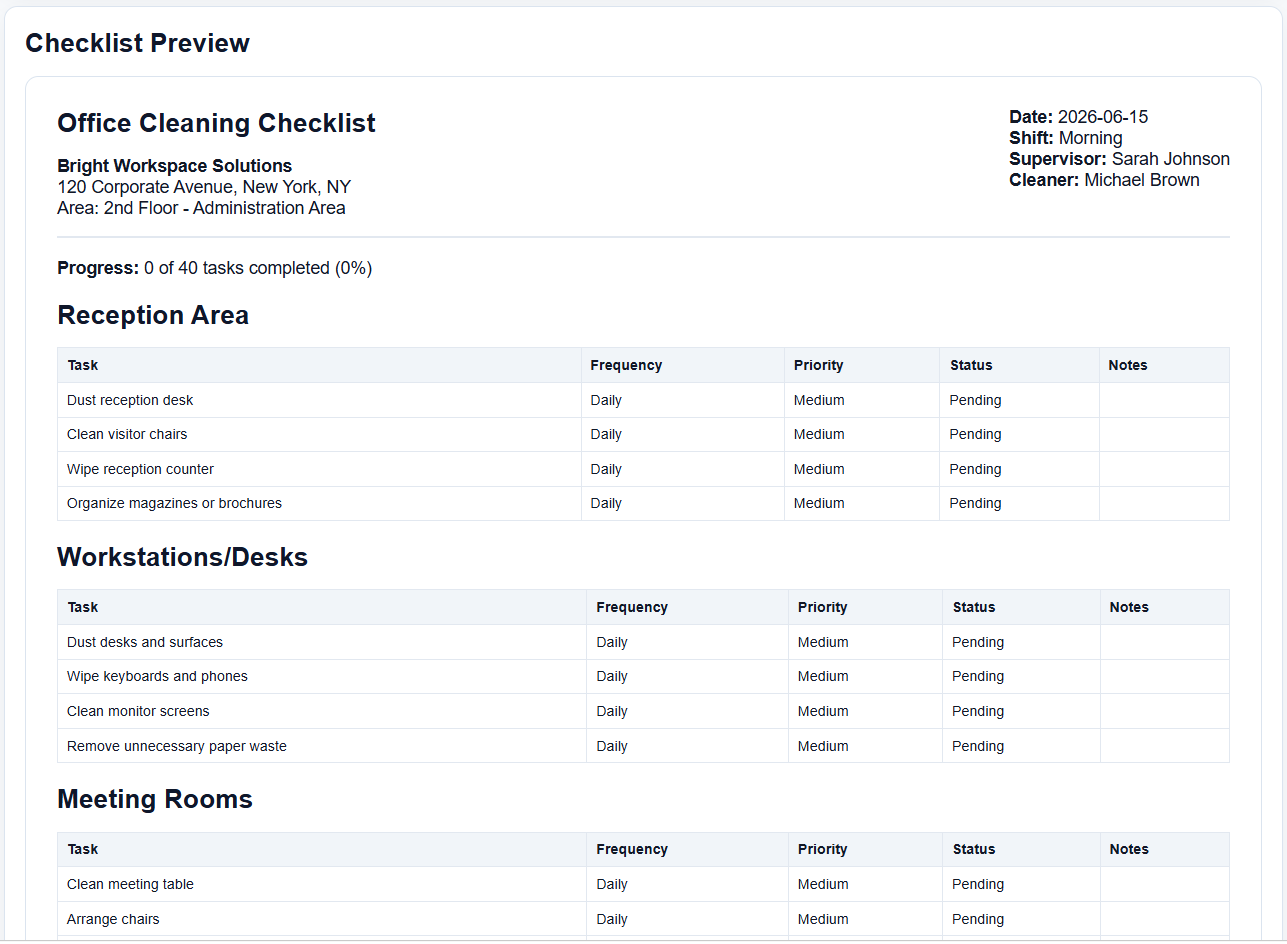Viewport: 1287px width, 944px height.
Task: Click the Date 2026-06-15 entry
Action: [1079, 117]
